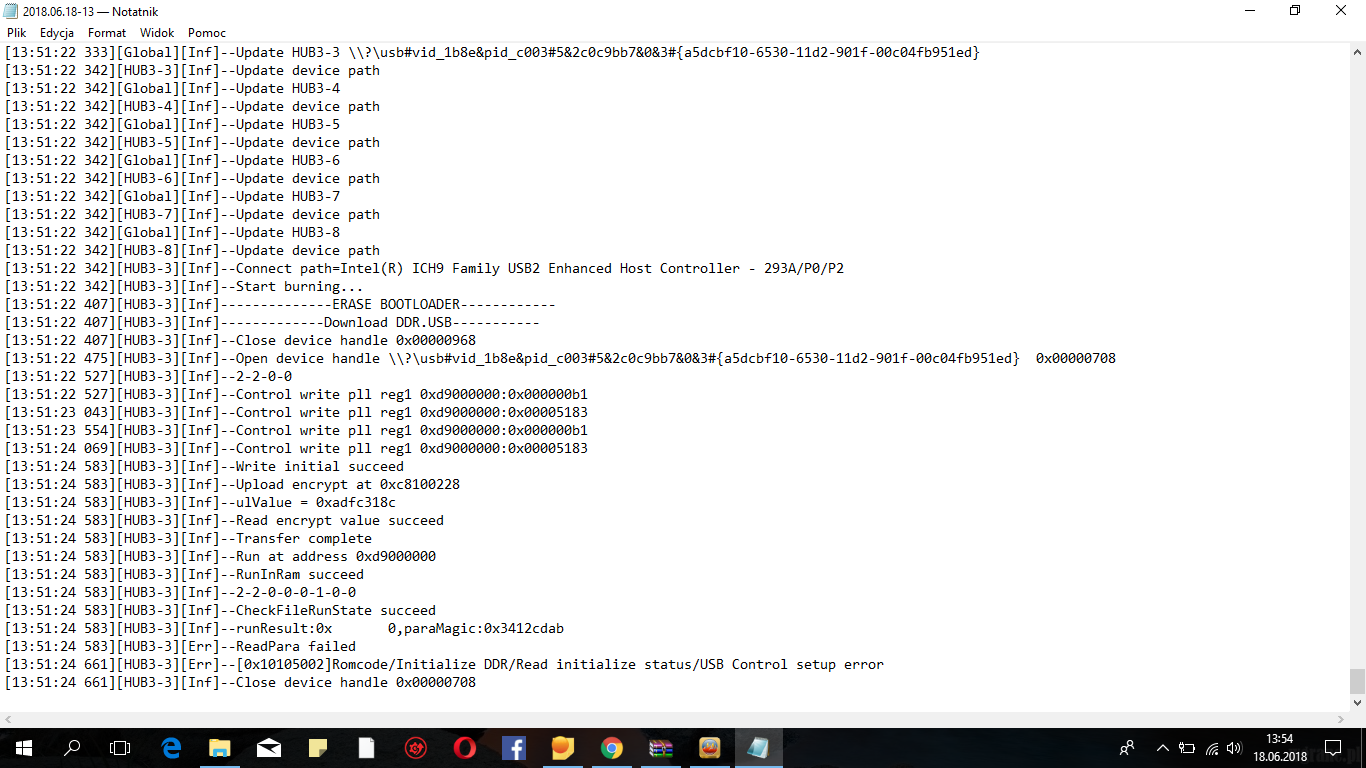Open the blank document icon on the taskbar

coord(367,748)
